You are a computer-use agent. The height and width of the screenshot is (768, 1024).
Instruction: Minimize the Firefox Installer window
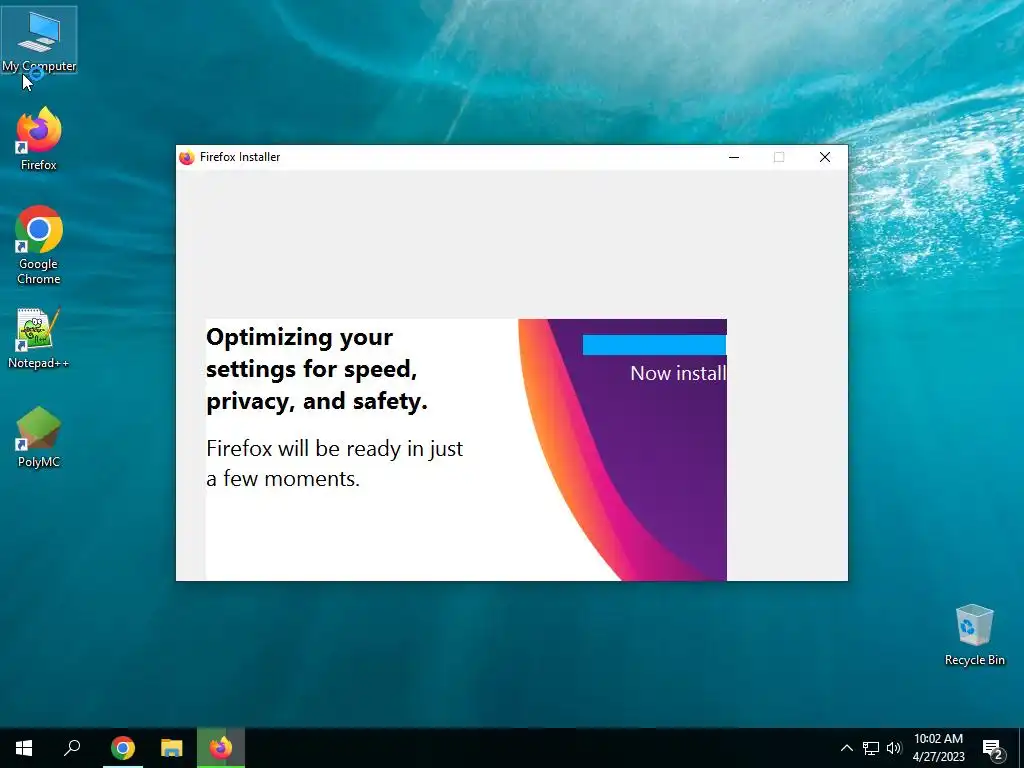pyautogui.click(x=734, y=157)
